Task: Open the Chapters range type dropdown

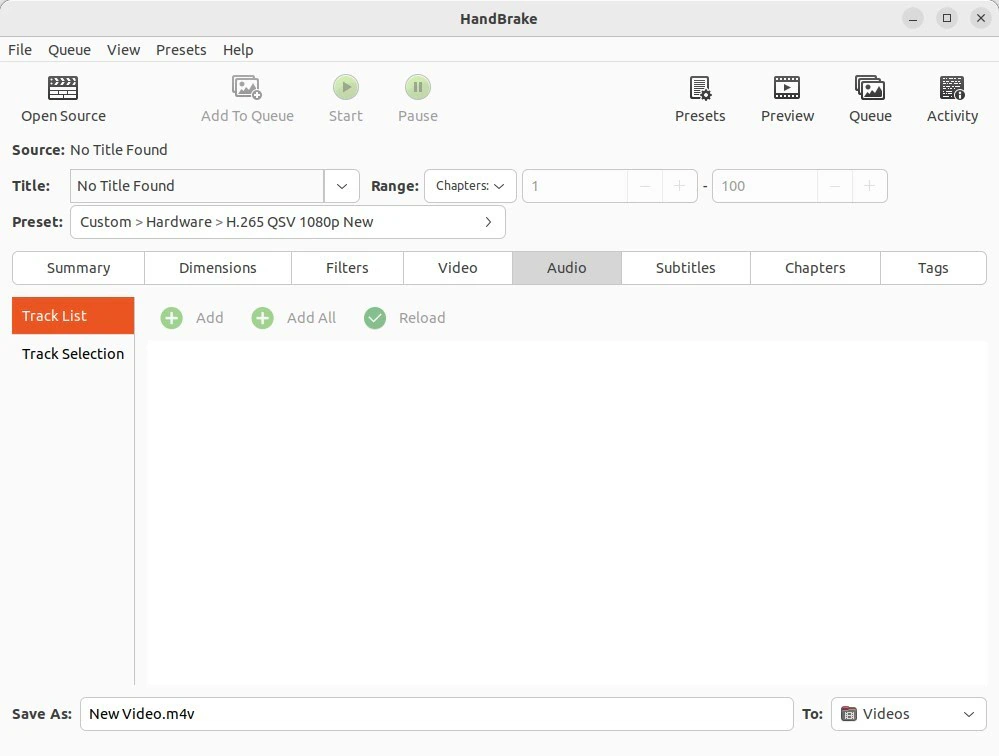Action: (470, 186)
